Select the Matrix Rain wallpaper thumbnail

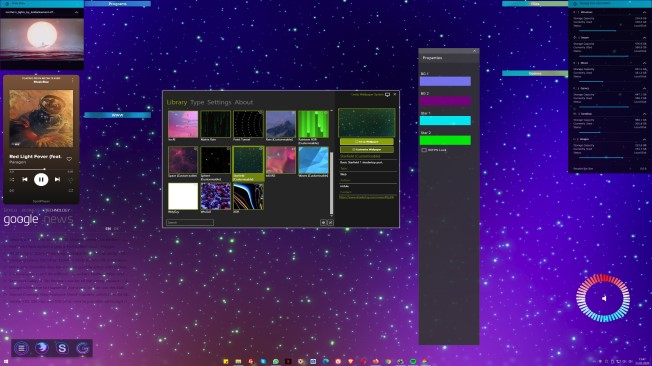(215, 124)
